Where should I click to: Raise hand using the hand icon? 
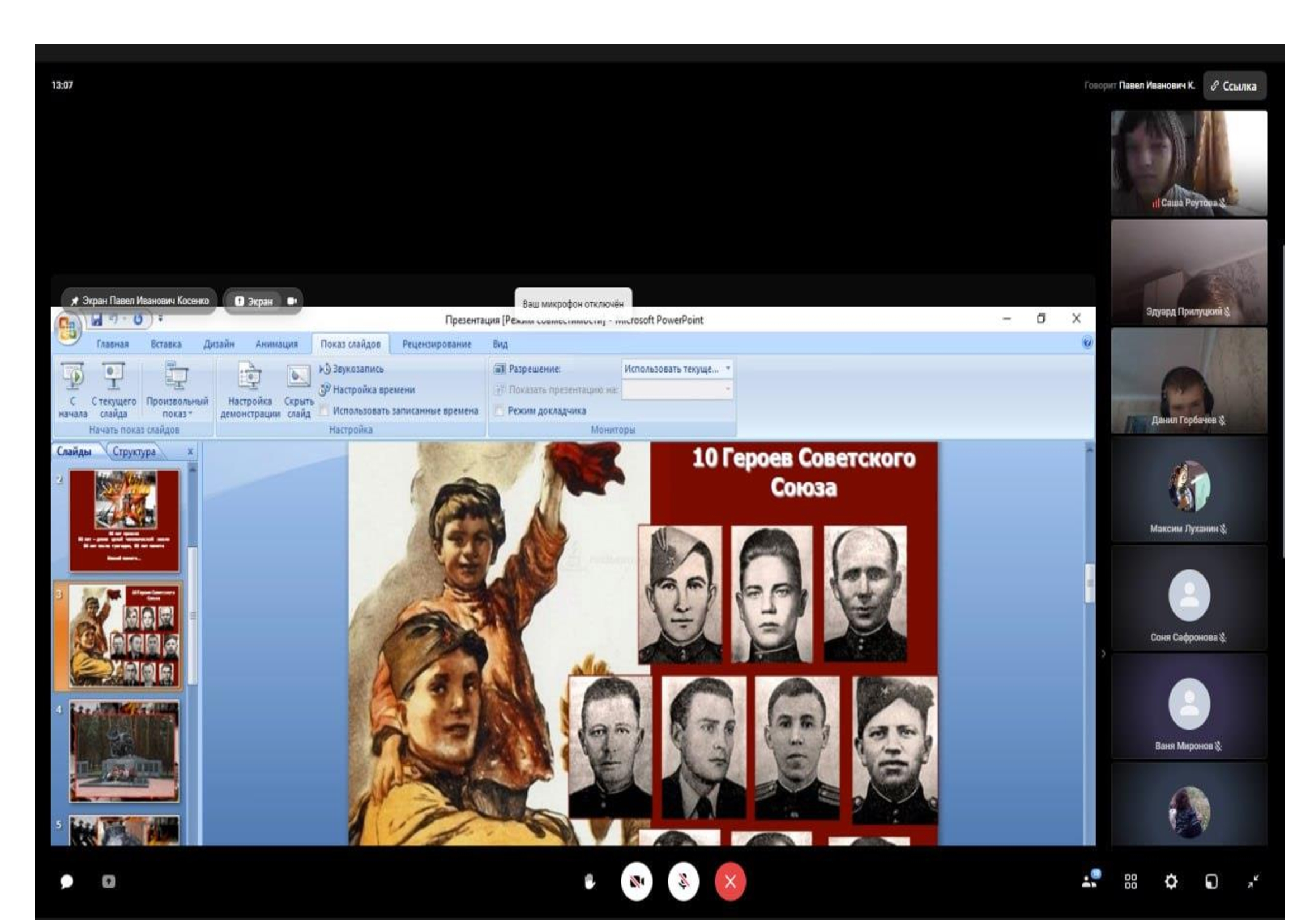(x=590, y=882)
